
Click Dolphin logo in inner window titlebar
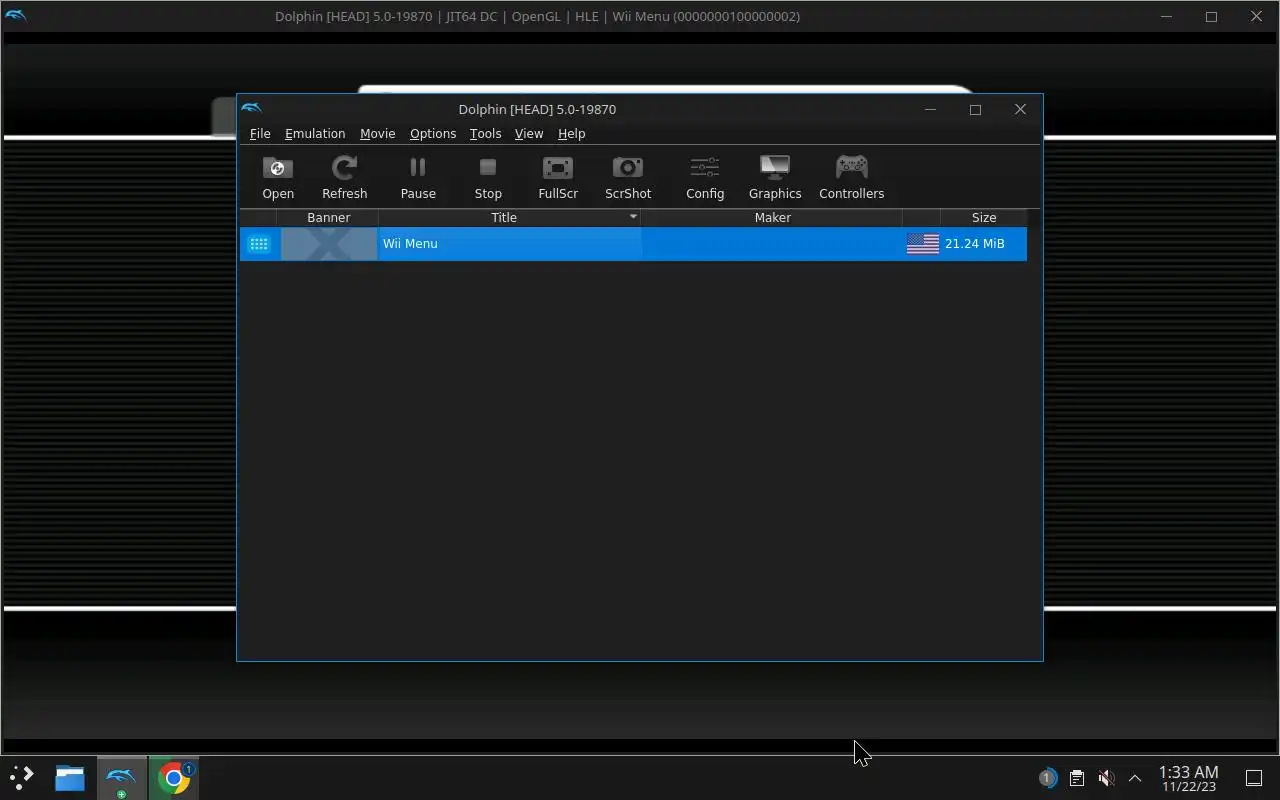click(x=252, y=109)
